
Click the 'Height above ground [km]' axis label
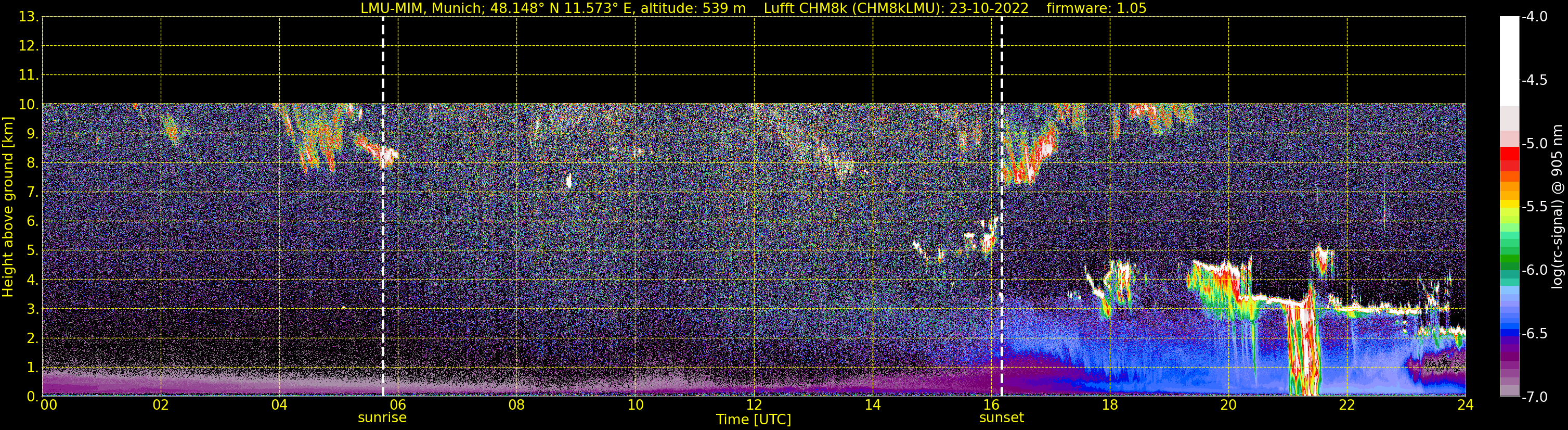[x=8, y=207]
